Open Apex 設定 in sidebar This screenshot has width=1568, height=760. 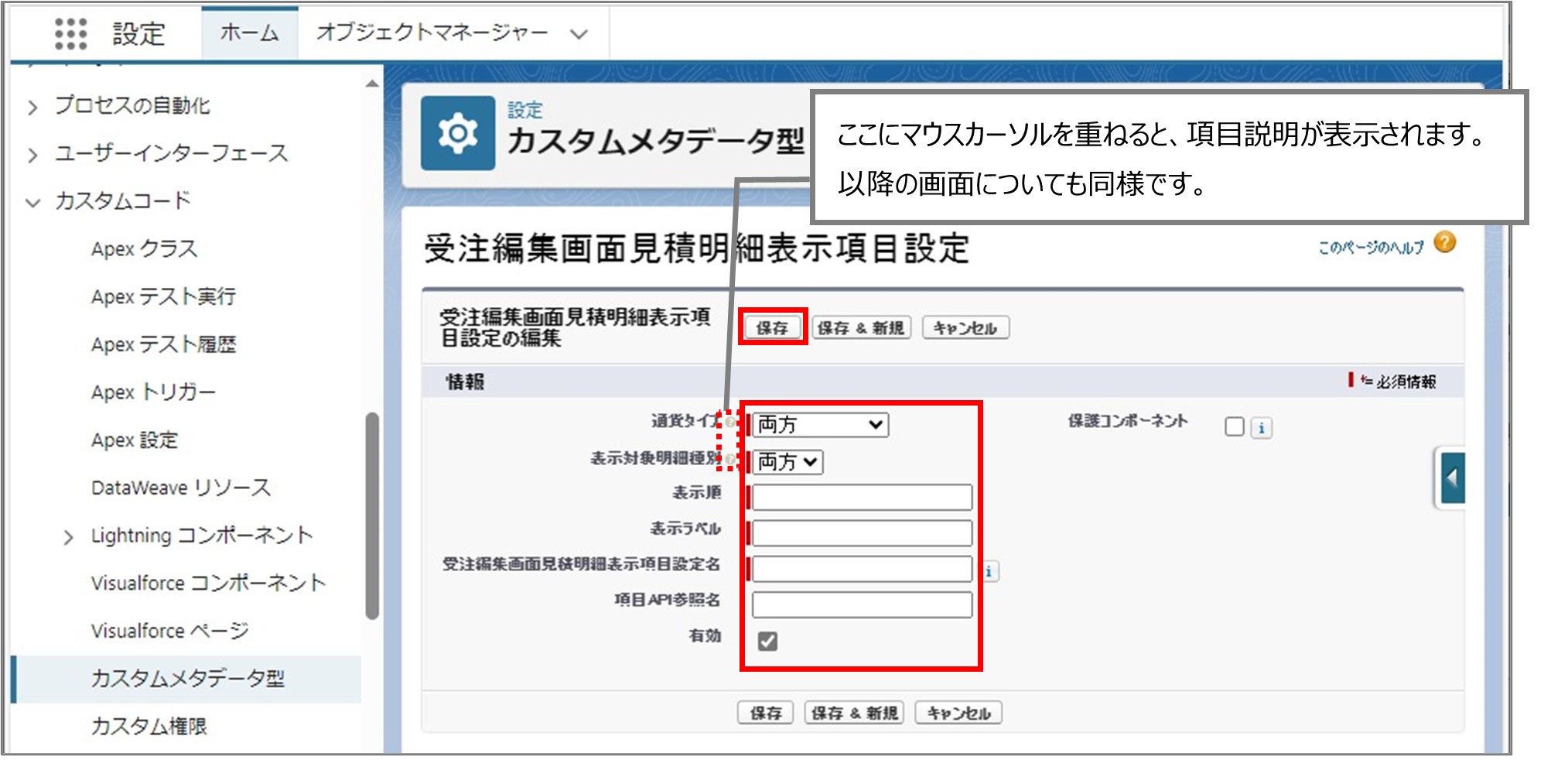(135, 440)
